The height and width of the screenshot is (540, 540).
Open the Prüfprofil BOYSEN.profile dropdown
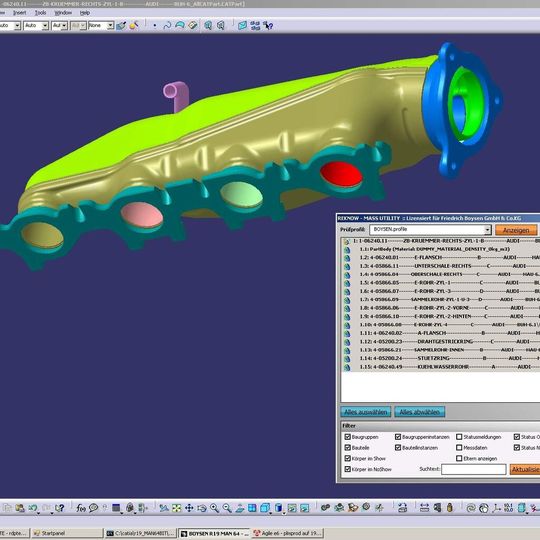[x=487, y=230]
